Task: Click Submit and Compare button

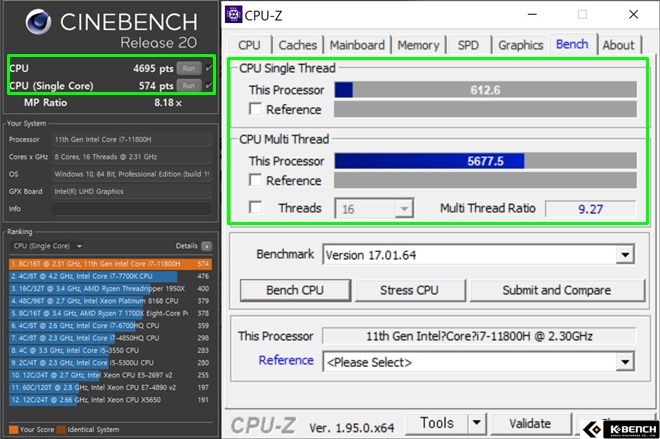Action: coord(557,290)
